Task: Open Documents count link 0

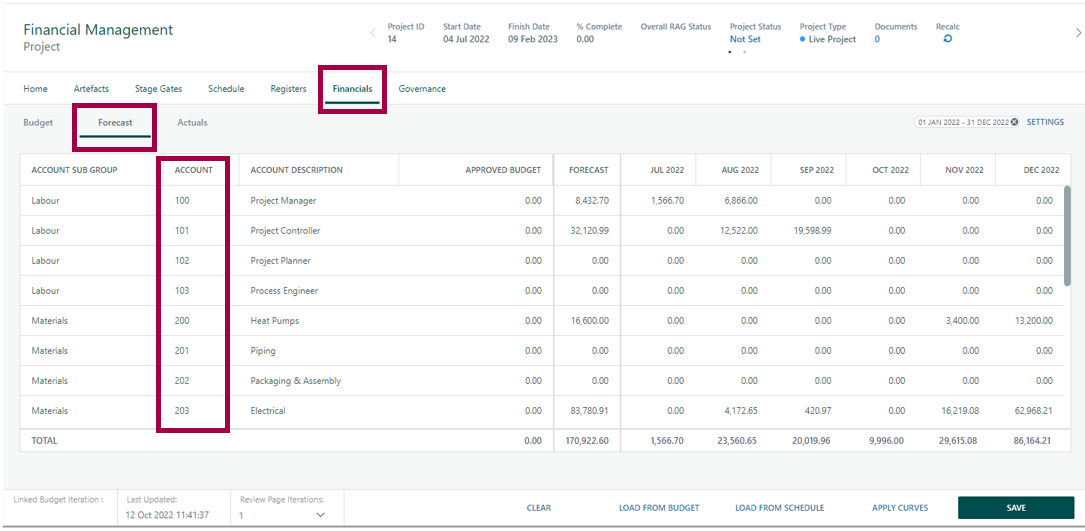Action: 877,39
